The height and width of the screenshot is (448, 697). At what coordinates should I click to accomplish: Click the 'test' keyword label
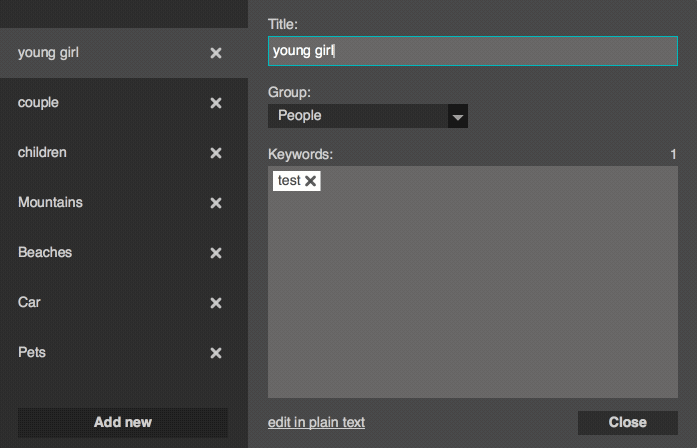[x=289, y=181]
